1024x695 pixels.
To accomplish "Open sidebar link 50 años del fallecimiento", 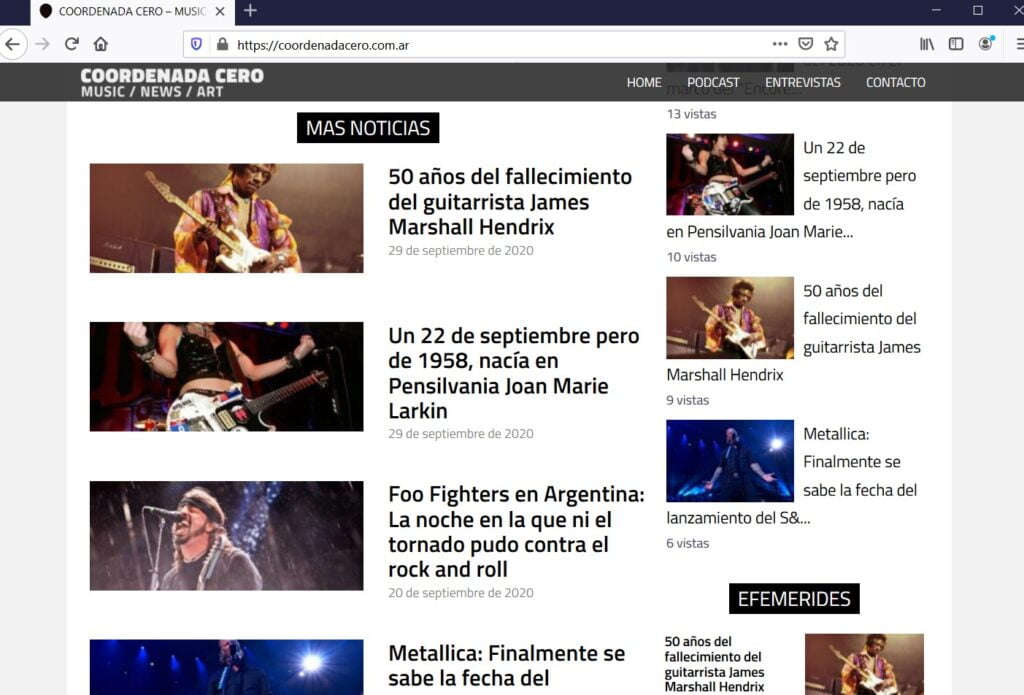I will point(861,319).
